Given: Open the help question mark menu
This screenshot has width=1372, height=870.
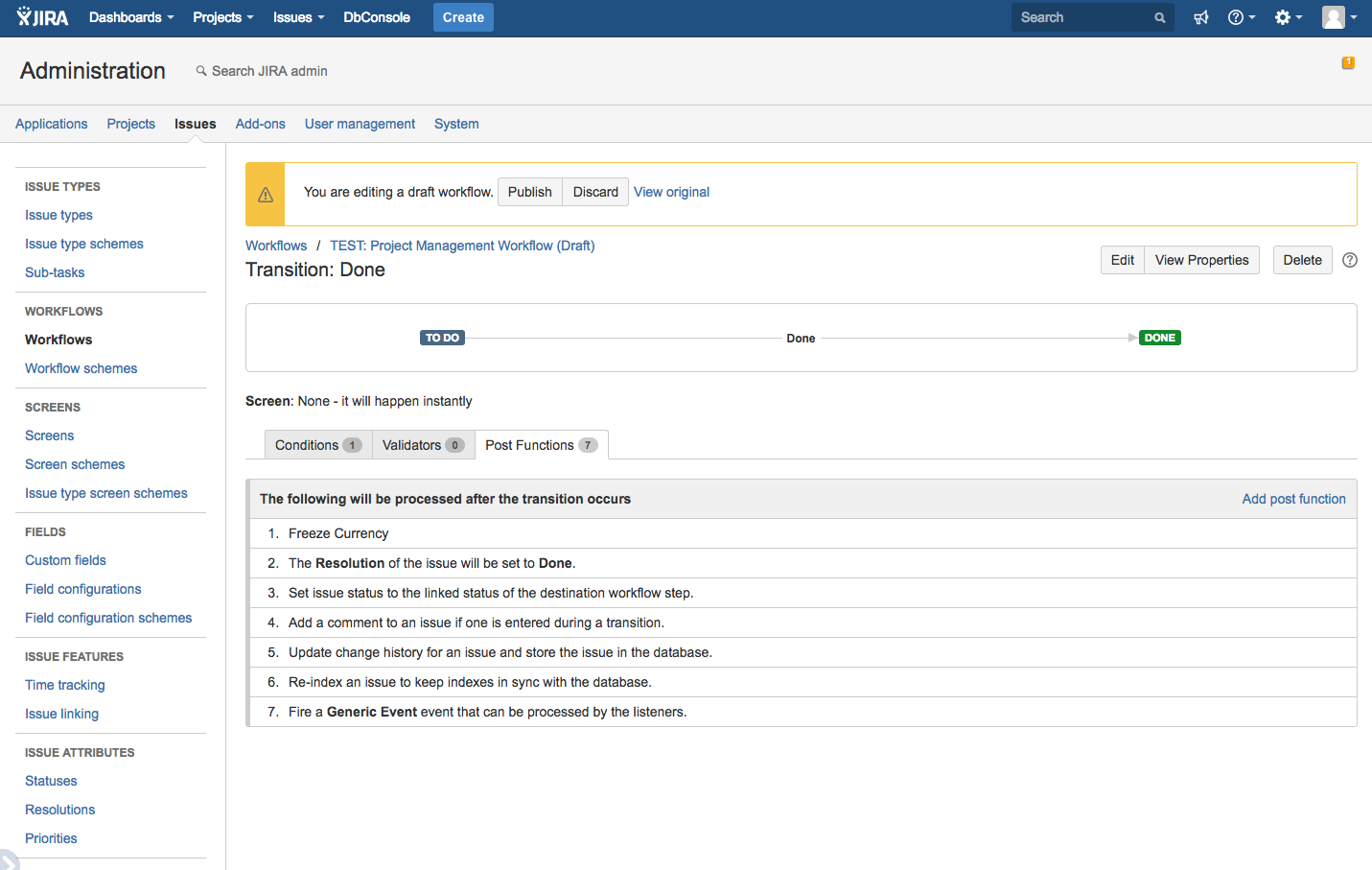Looking at the screenshot, I should tap(1242, 17).
